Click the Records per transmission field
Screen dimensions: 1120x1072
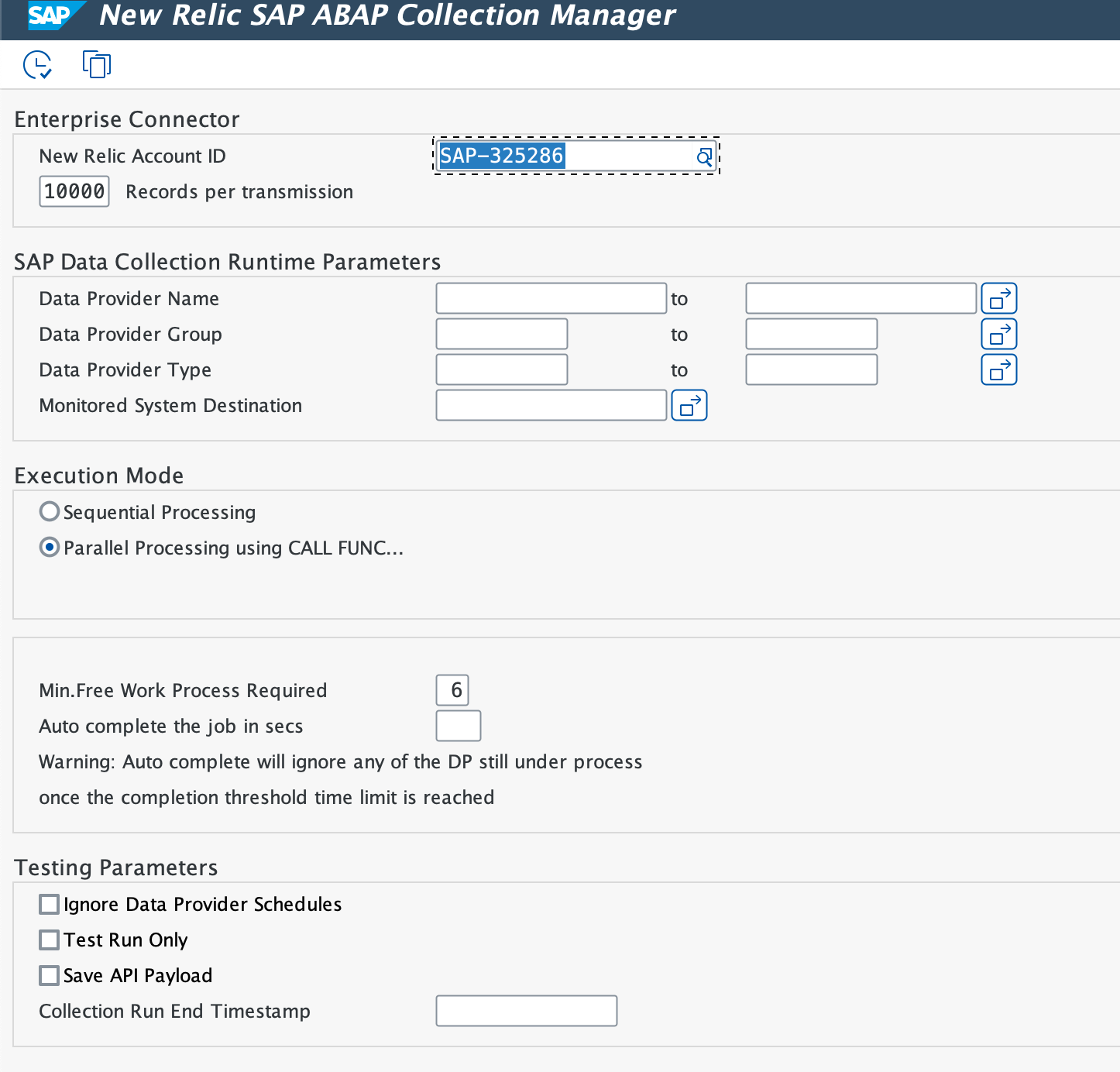coord(74,191)
